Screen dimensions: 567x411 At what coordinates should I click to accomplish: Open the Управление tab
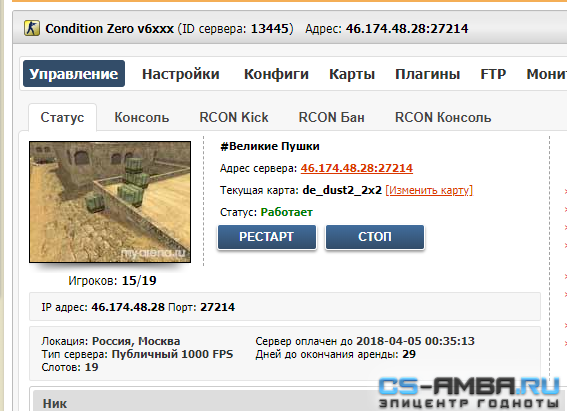point(74,74)
